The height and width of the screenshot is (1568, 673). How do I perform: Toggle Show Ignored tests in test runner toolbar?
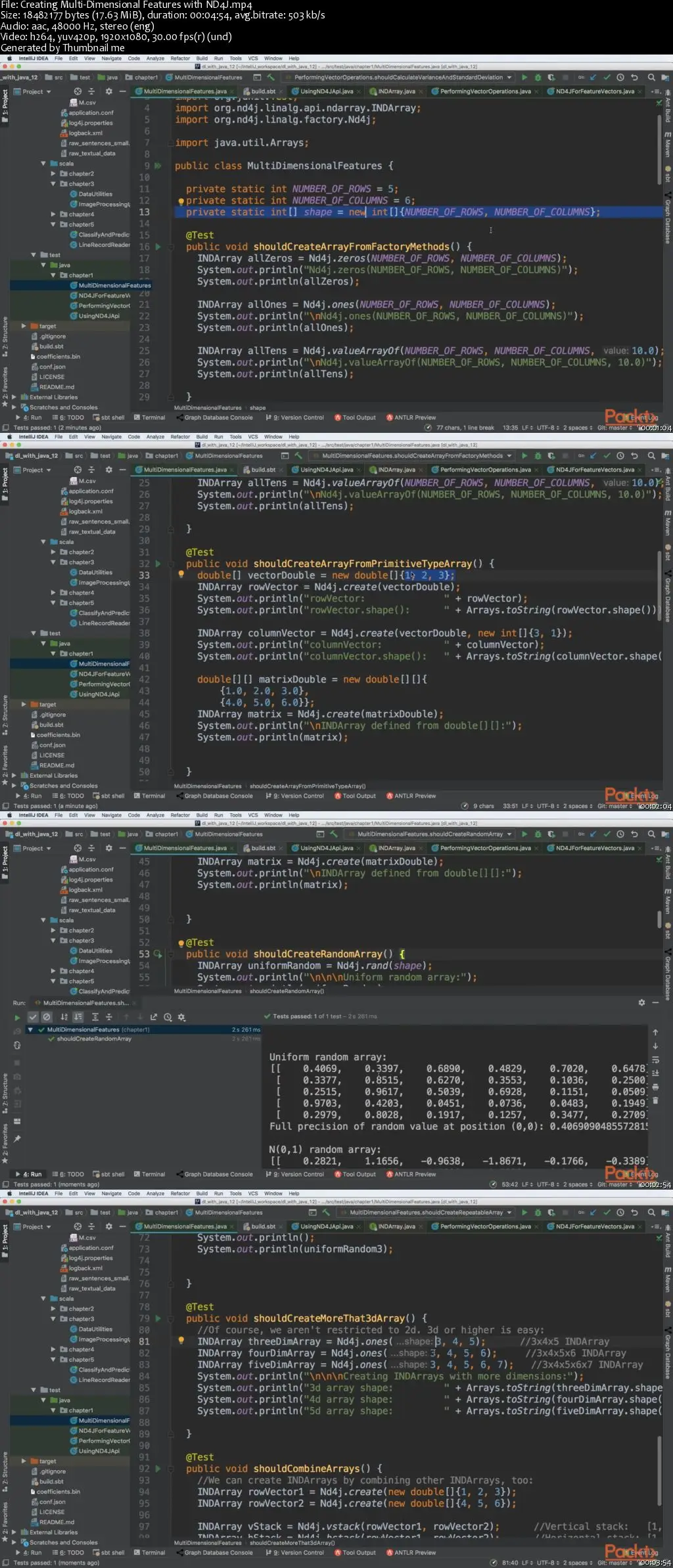coord(47,1018)
